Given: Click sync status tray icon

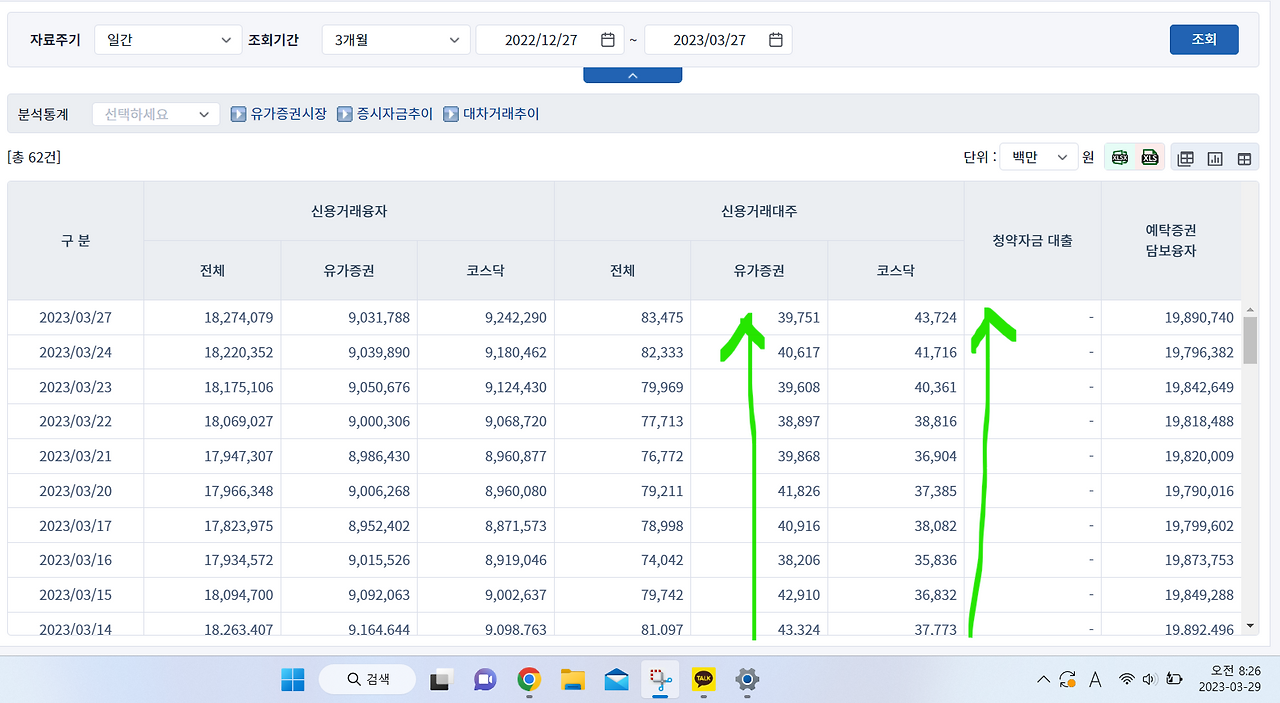Looking at the screenshot, I should coord(1068,680).
